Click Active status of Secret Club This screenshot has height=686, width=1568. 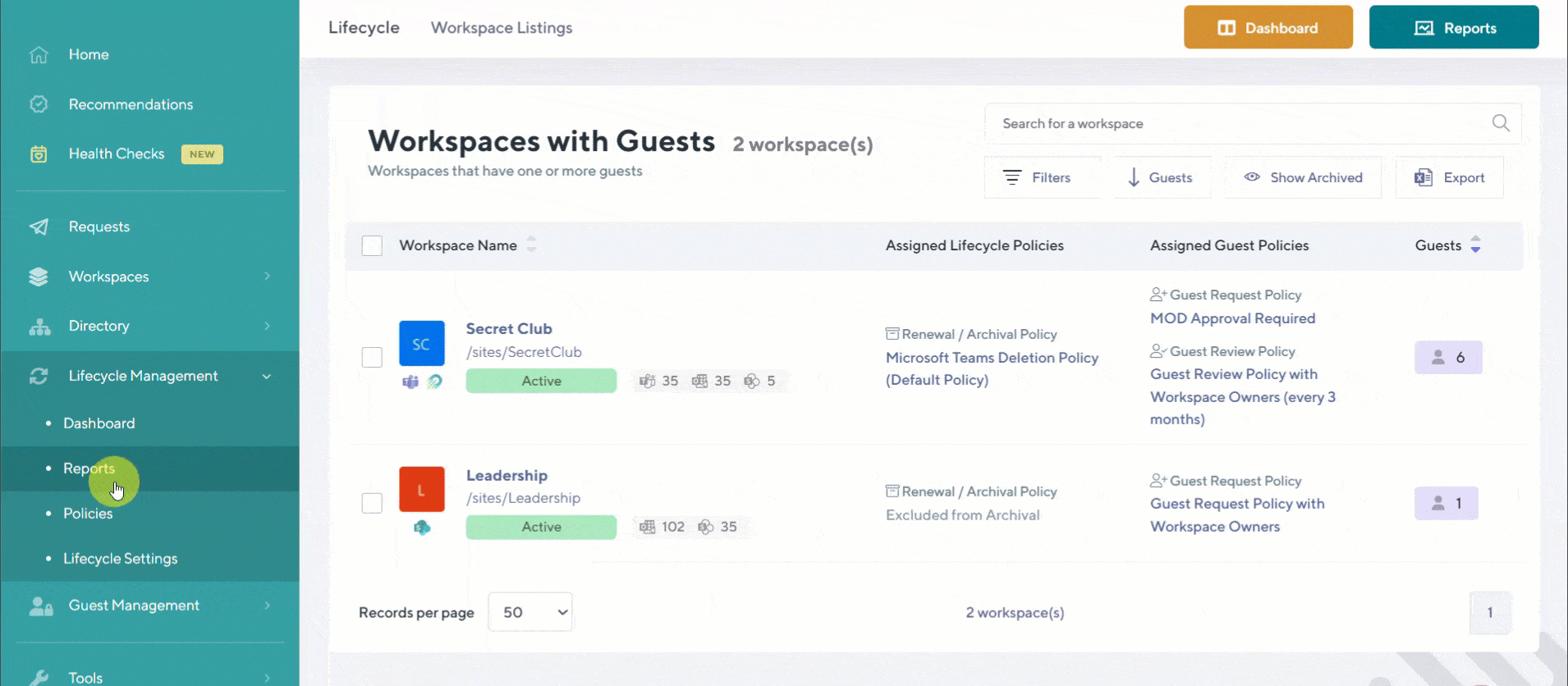(x=541, y=381)
